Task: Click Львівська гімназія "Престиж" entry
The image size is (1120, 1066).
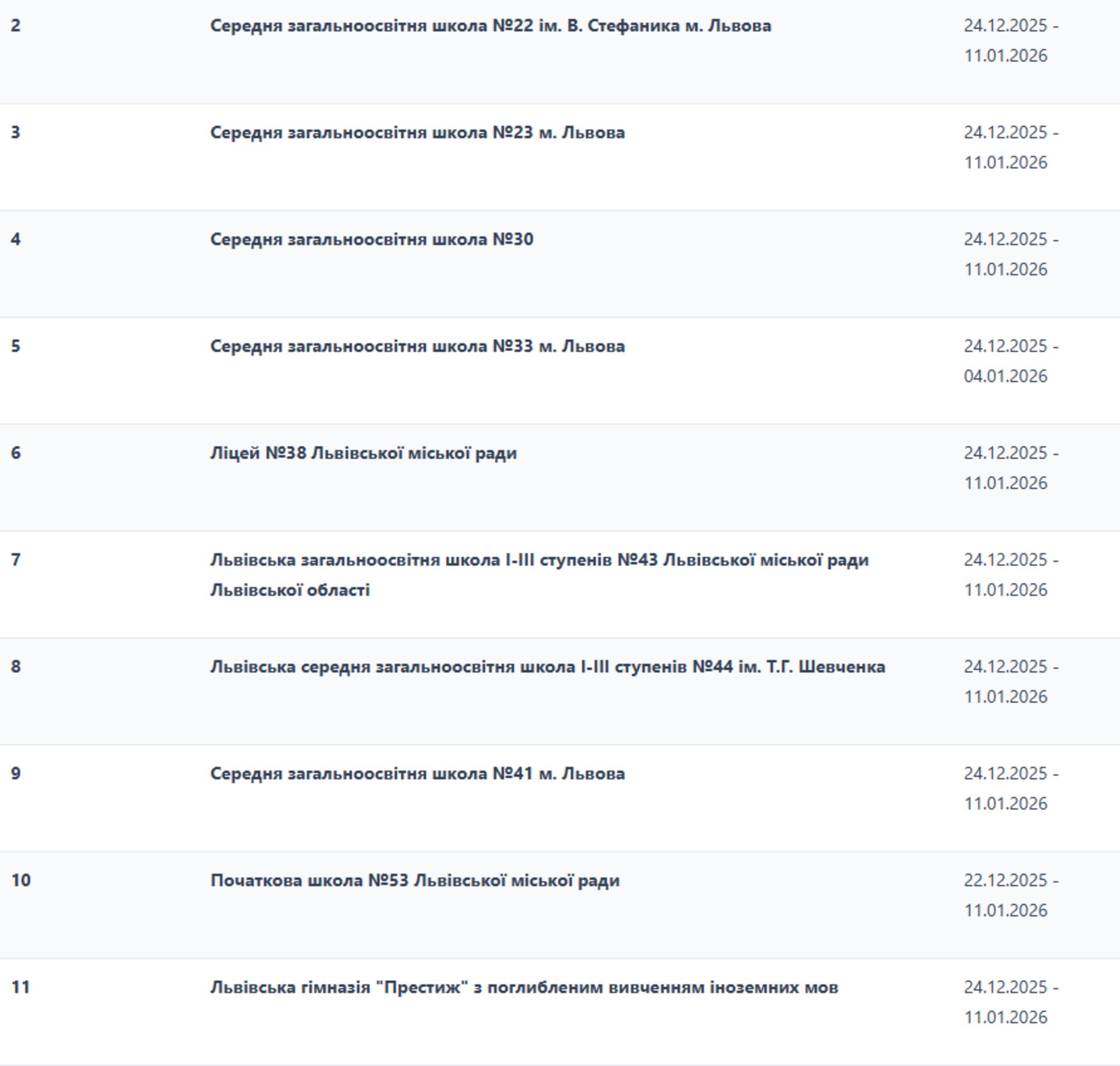Action: click(x=524, y=987)
